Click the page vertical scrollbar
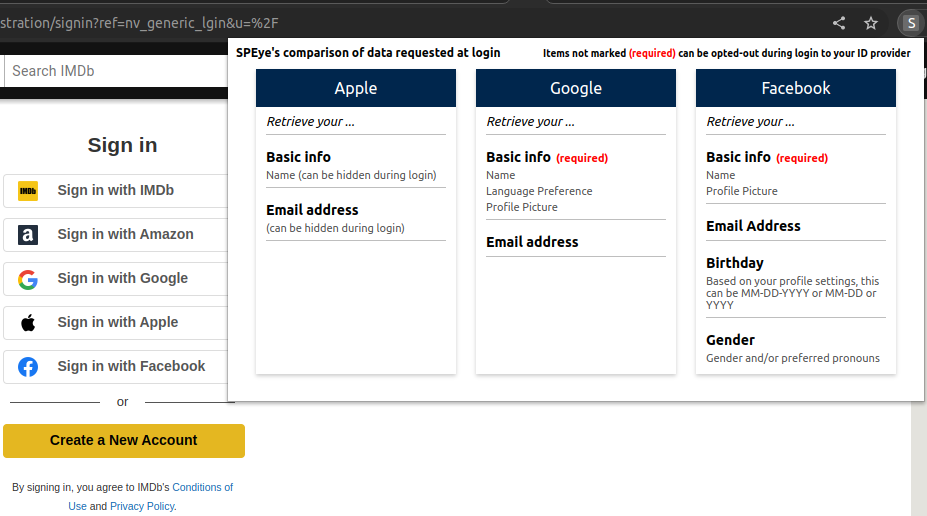Viewport: 927px width, 516px height. click(918, 458)
